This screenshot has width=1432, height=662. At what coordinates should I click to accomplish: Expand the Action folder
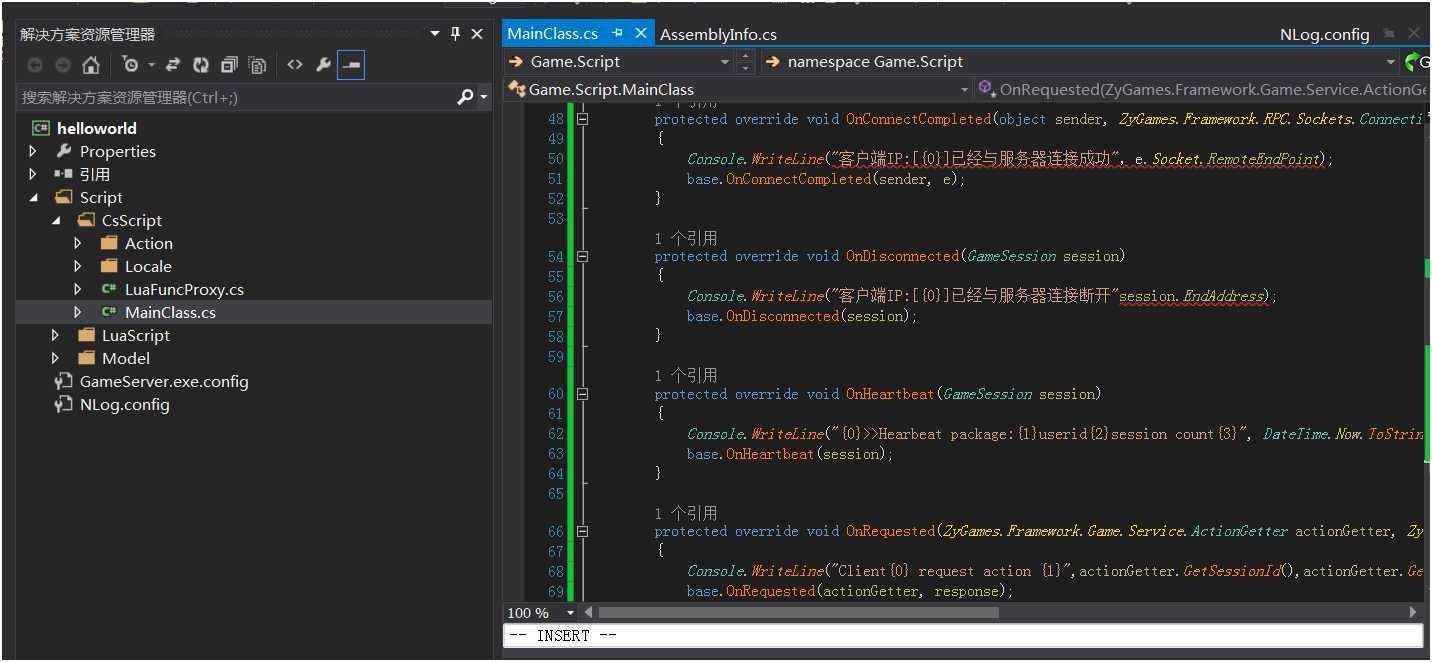coord(78,243)
